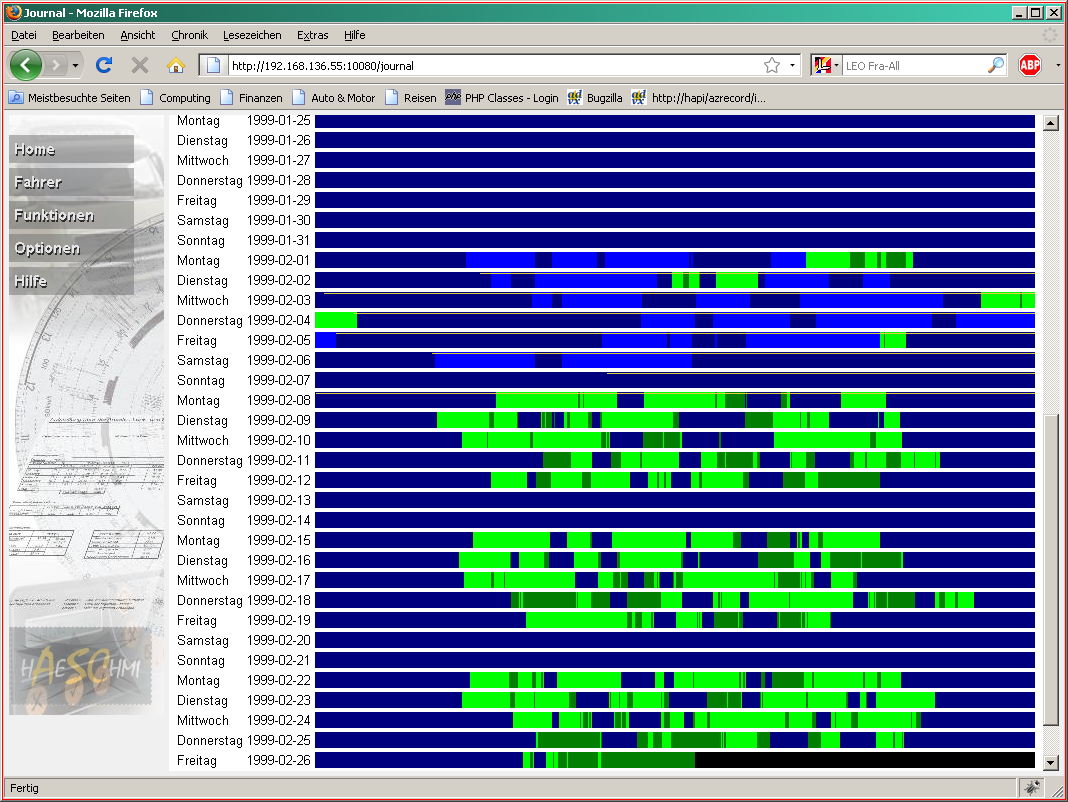The image size is (1068, 802).
Task: Click the Stop loading X icon
Action: (140, 66)
